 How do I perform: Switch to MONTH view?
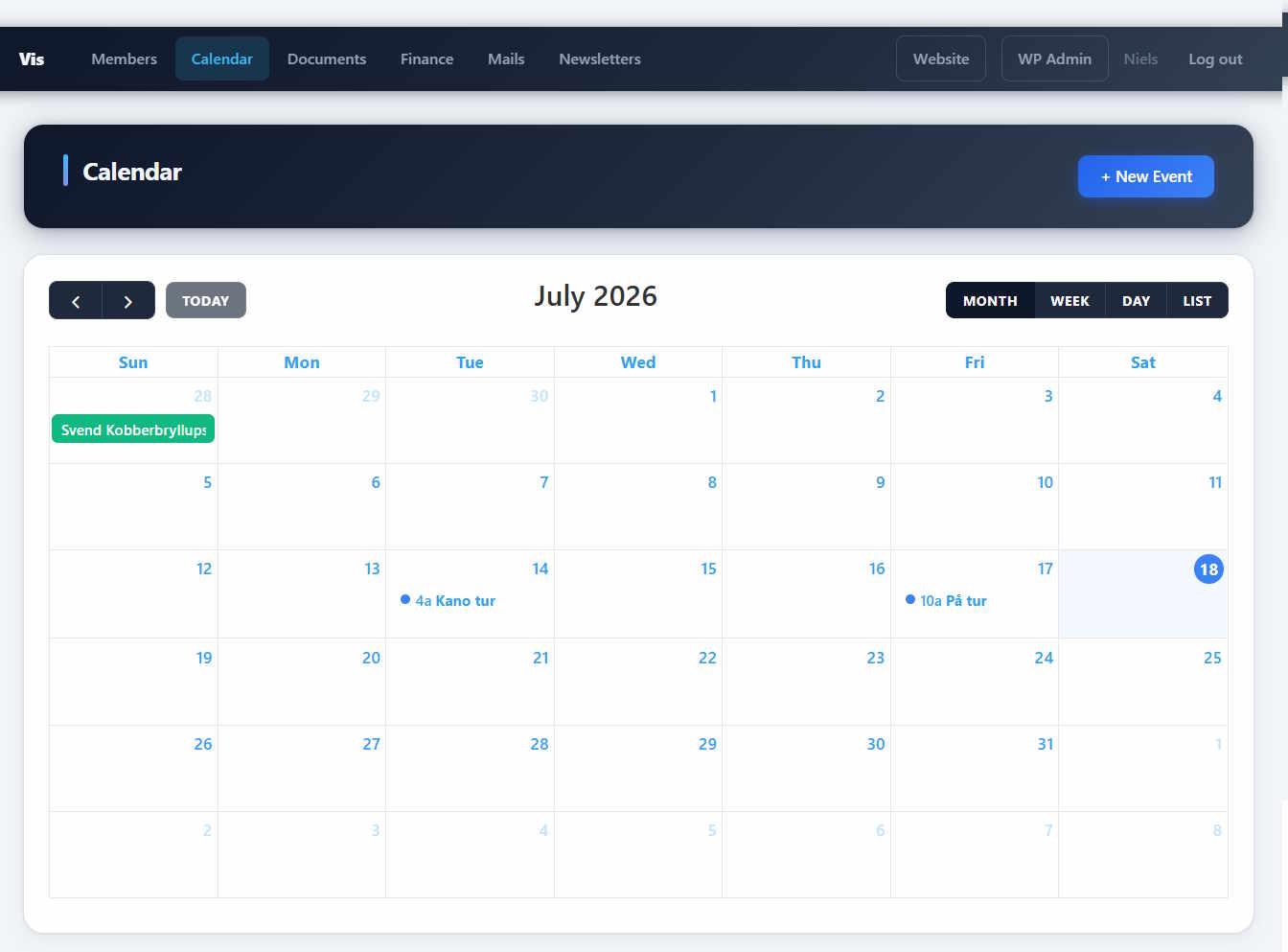click(990, 300)
